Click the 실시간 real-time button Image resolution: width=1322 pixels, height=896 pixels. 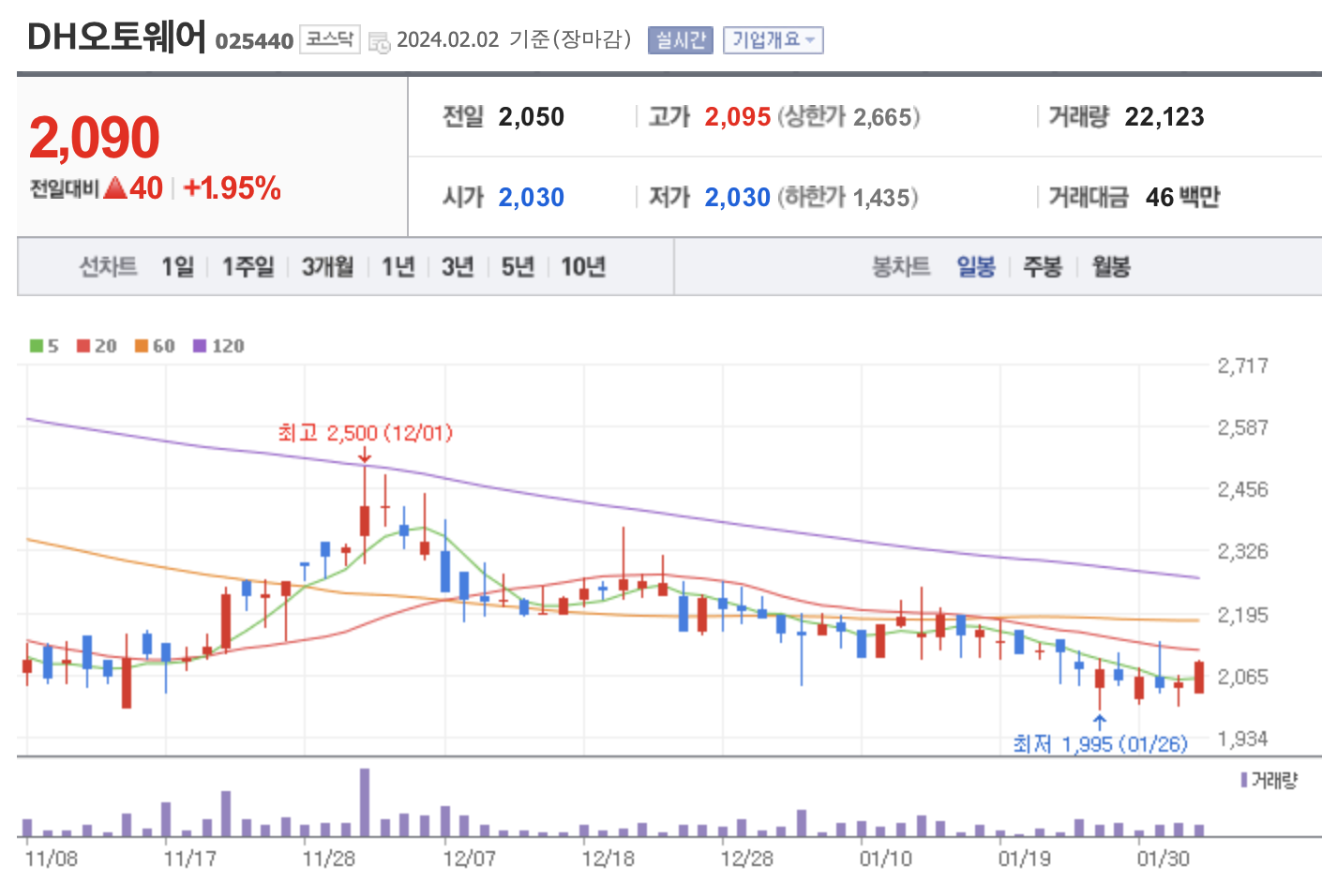point(681,40)
